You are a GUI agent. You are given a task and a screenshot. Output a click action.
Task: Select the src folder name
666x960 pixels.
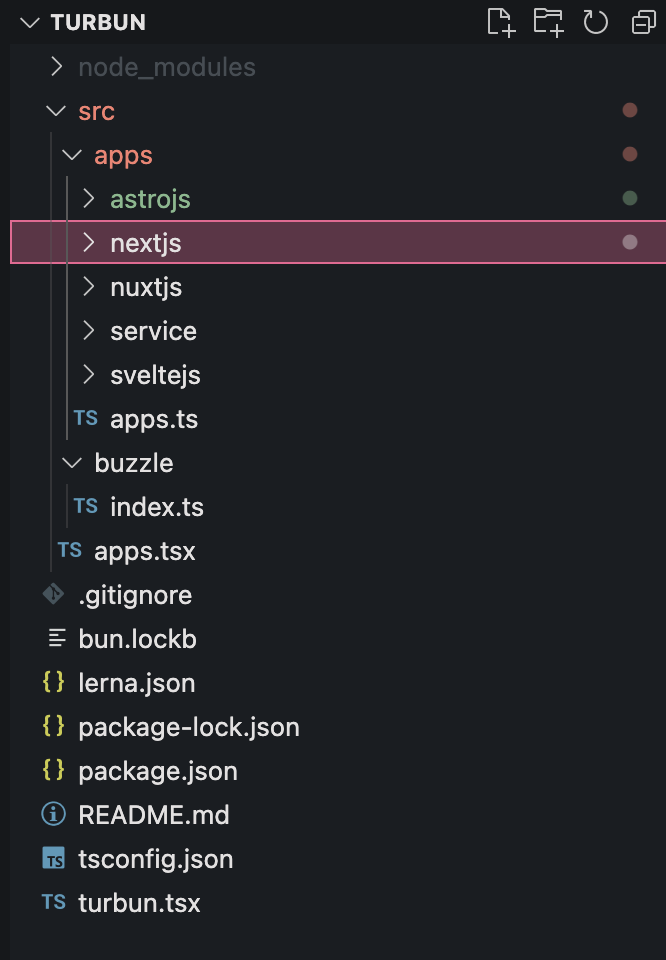pos(97,111)
